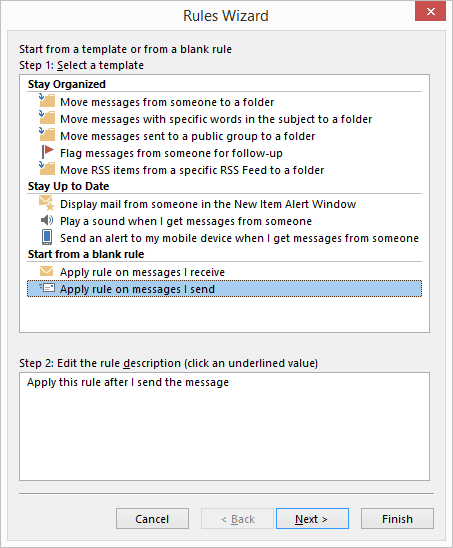Select 'Move messages sent to a public group' template

(x=188, y=136)
